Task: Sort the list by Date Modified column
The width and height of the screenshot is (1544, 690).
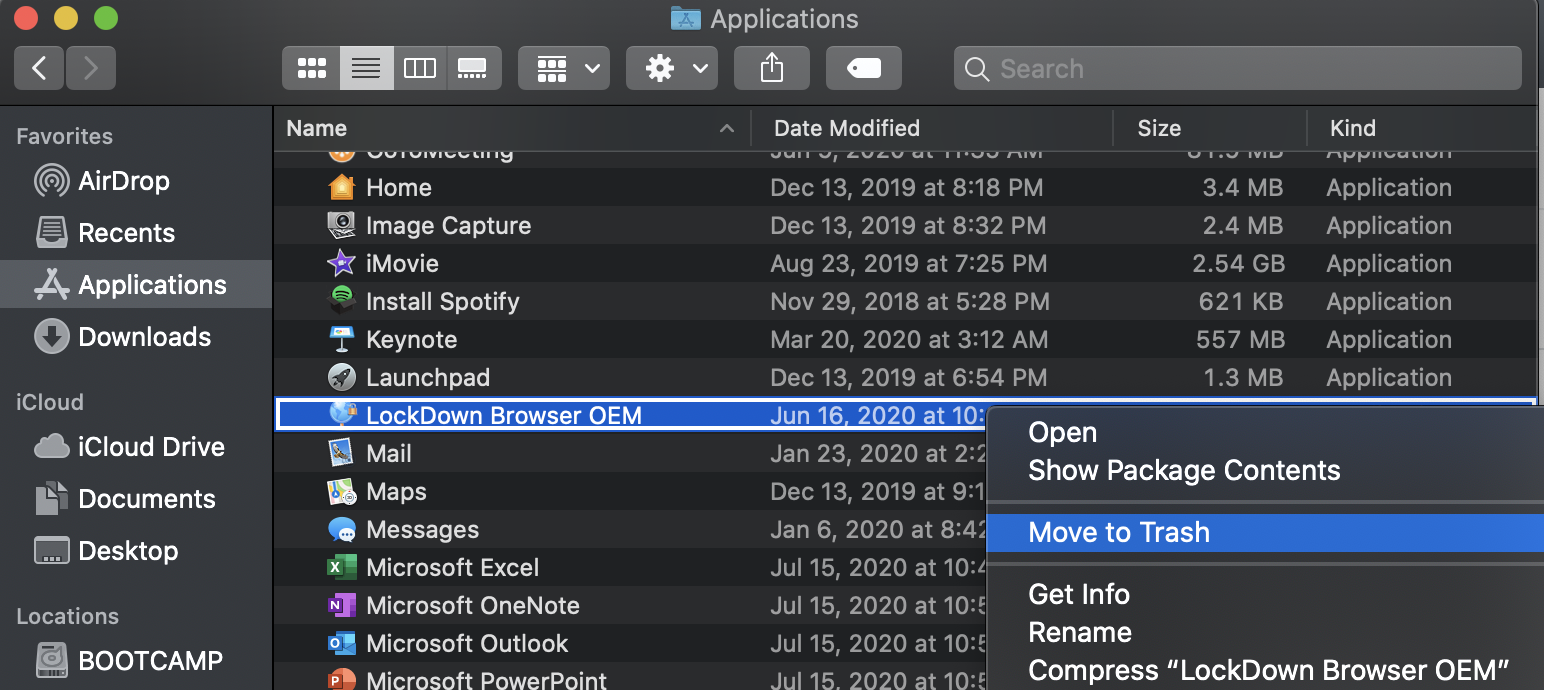Action: (x=847, y=128)
